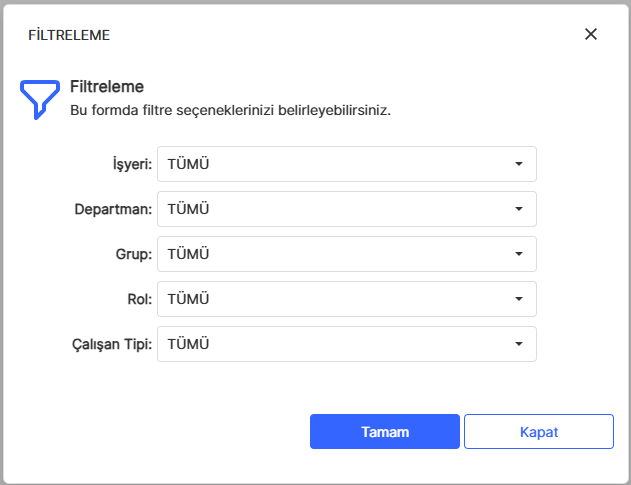Close the FİLTRELEME dialog with X
The height and width of the screenshot is (485, 631).
point(591,34)
